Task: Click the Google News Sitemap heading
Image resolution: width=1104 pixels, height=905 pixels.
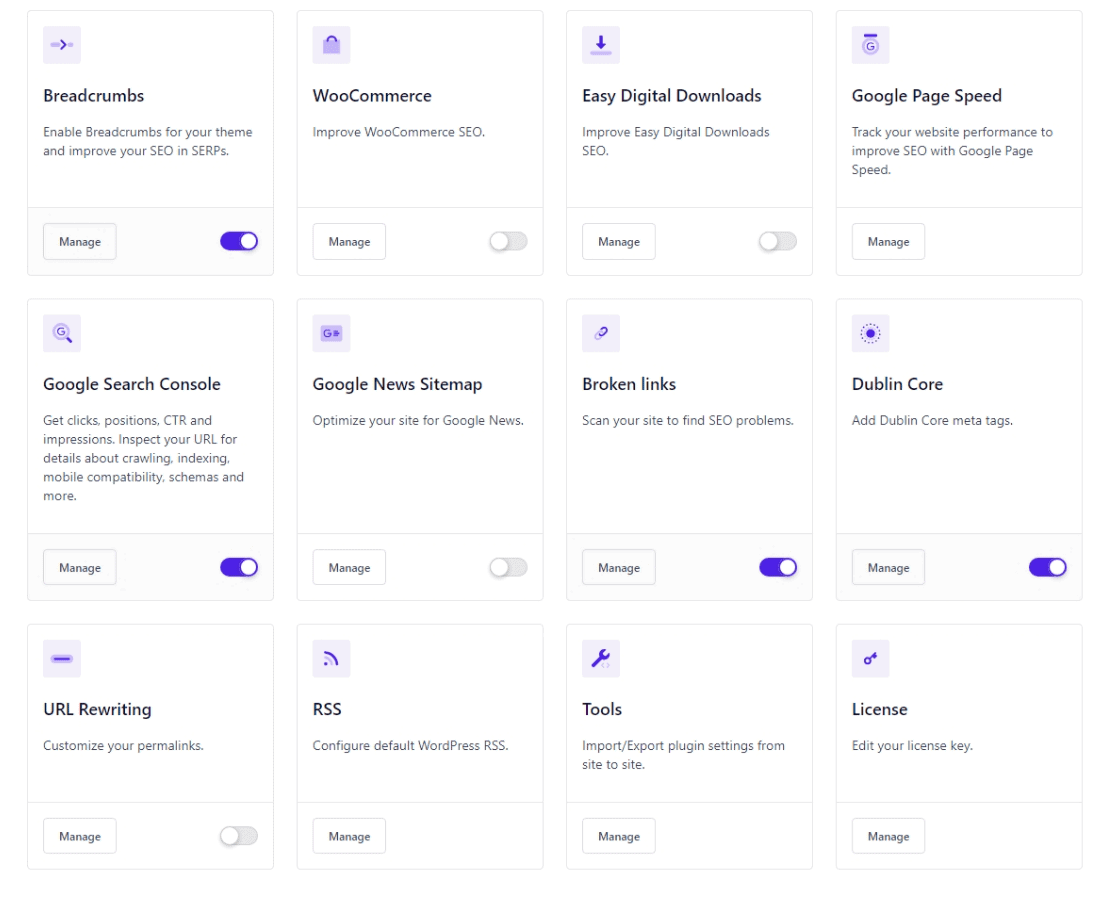Action: (x=397, y=385)
